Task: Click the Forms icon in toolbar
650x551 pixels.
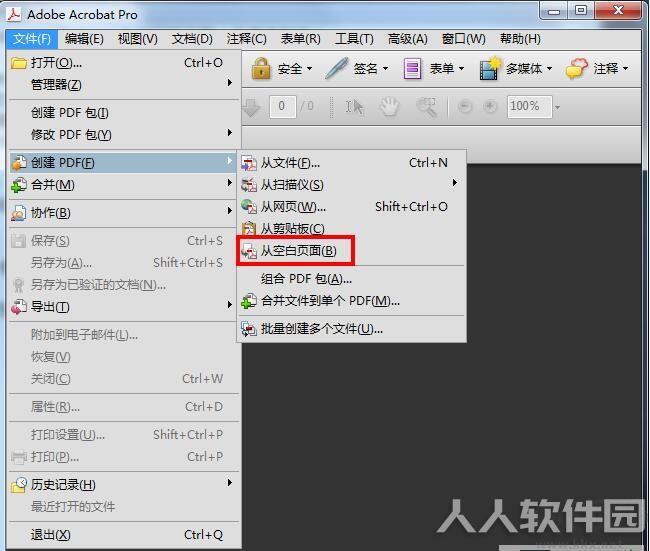Action: pos(412,68)
